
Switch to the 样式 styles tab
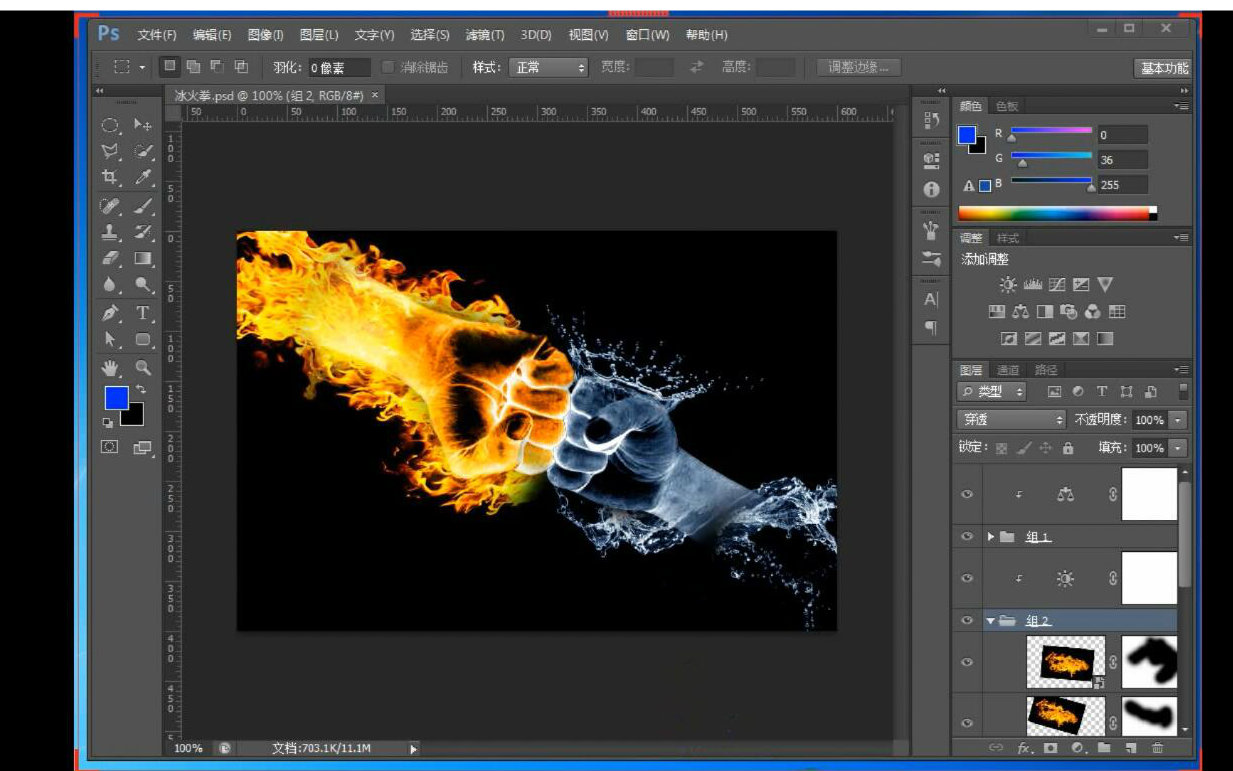pos(1008,238)
